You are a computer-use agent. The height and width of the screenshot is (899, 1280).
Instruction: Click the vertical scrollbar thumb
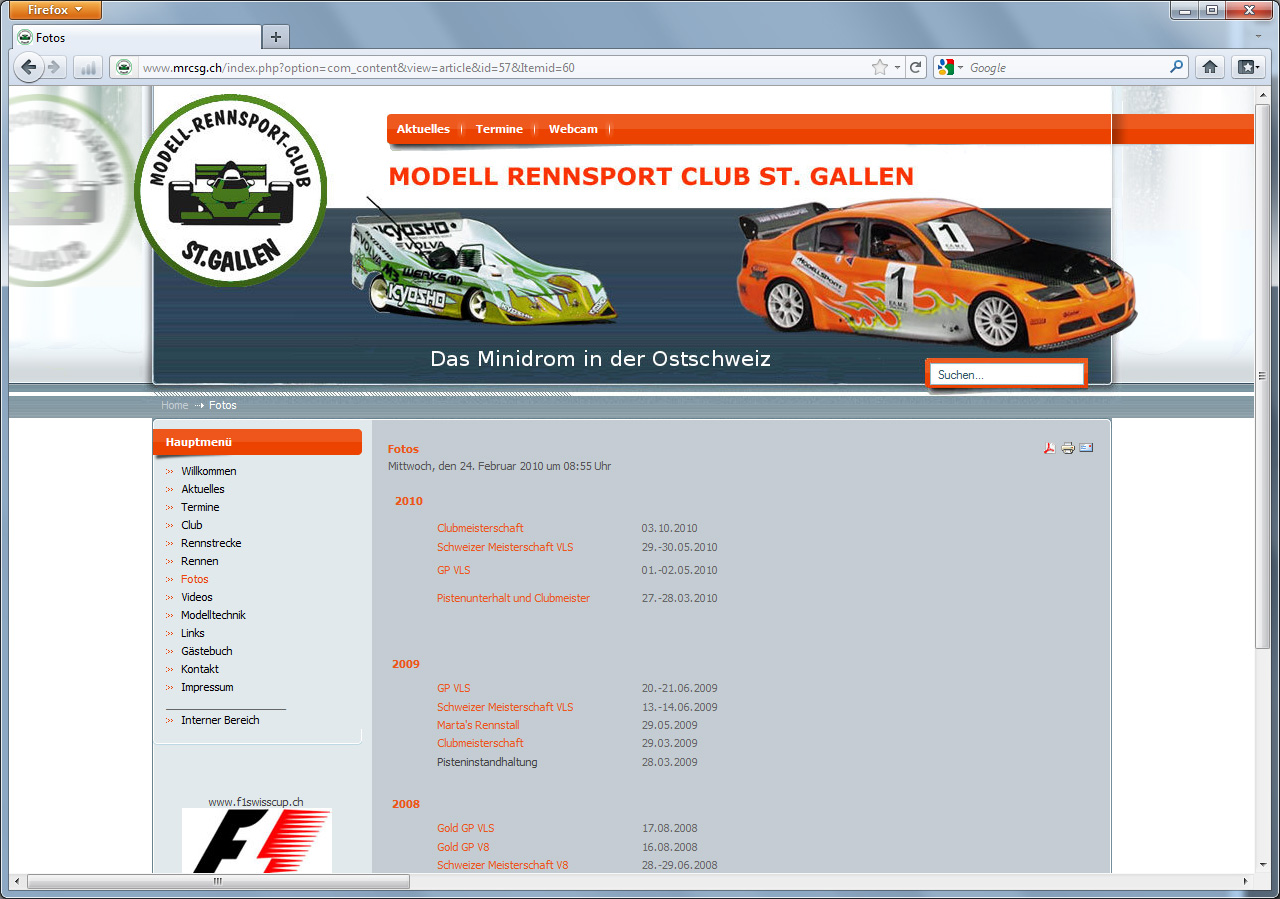1262,375
